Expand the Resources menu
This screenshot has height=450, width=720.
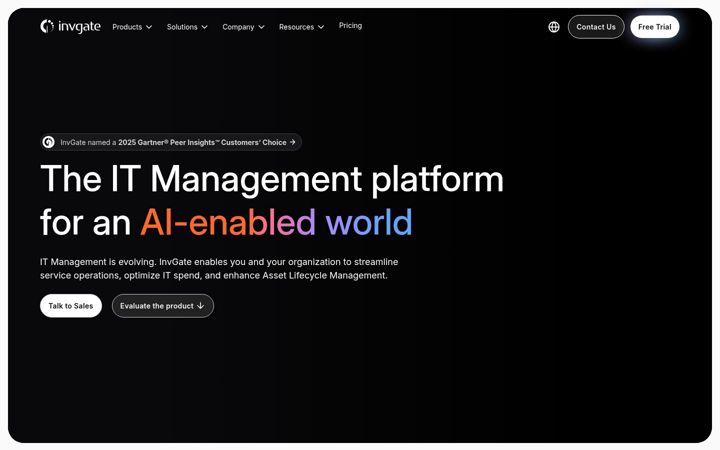coord(301,27)
